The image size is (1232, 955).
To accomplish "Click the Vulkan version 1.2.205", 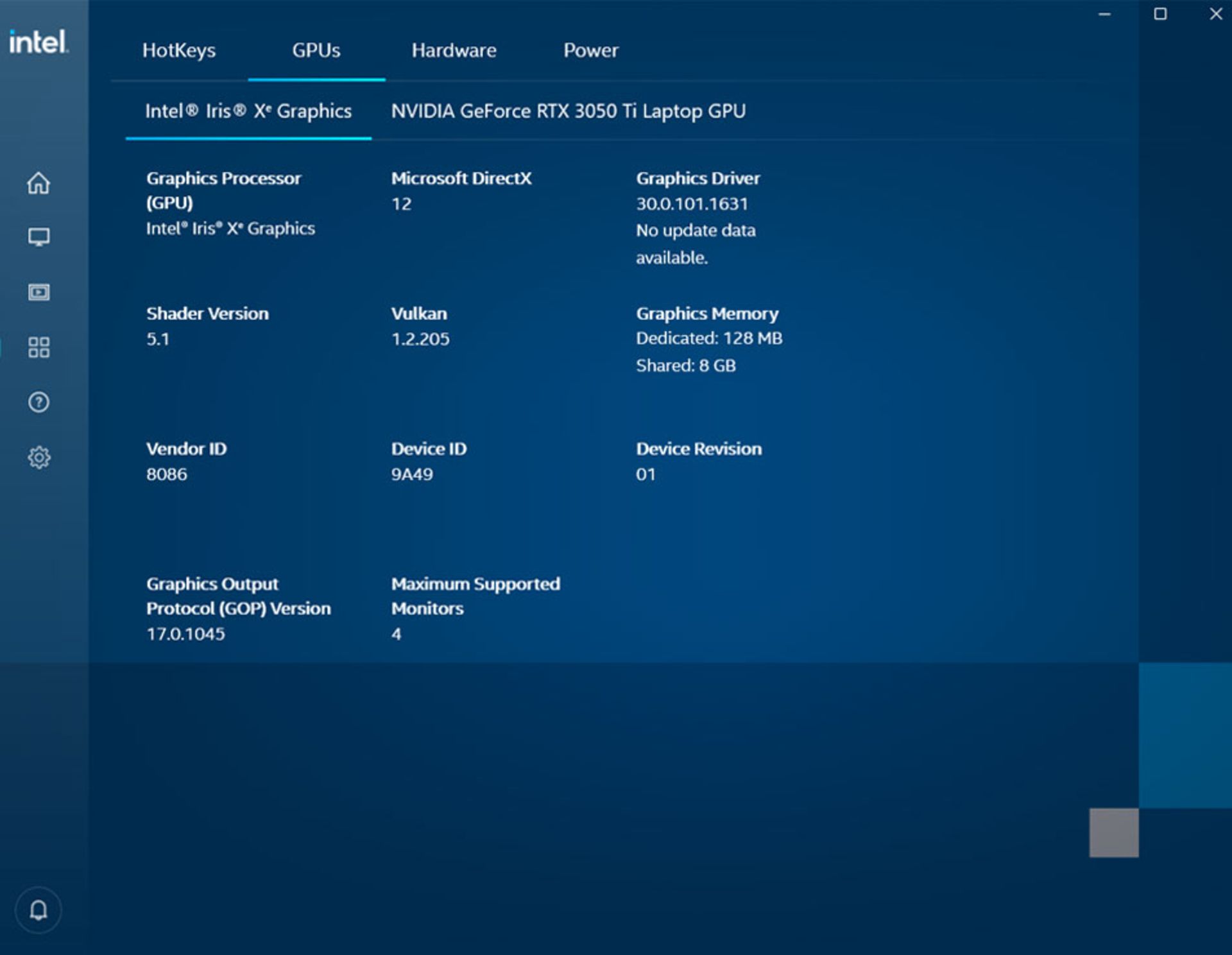I will [420, 339].
